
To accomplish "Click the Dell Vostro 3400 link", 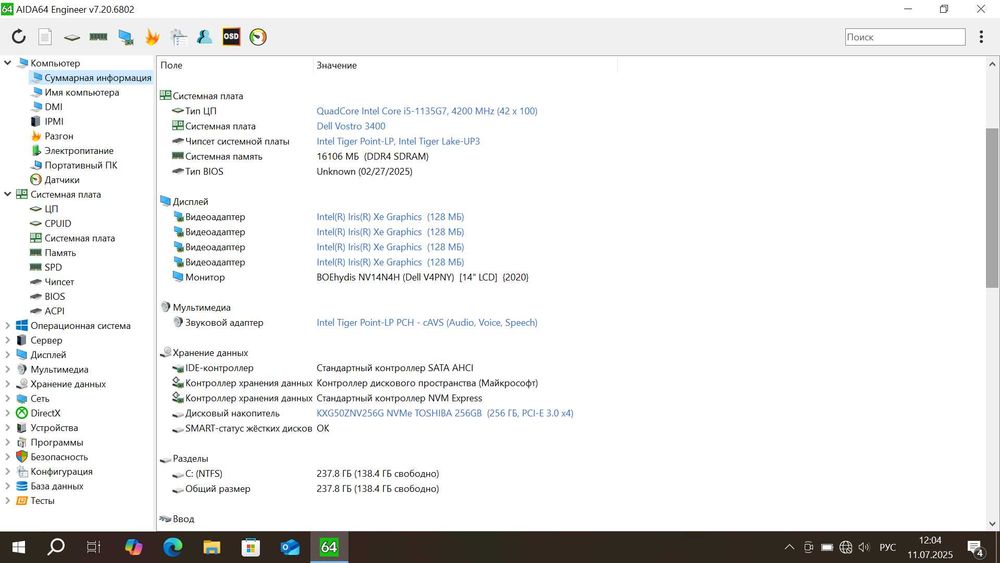I will (351, 126).
